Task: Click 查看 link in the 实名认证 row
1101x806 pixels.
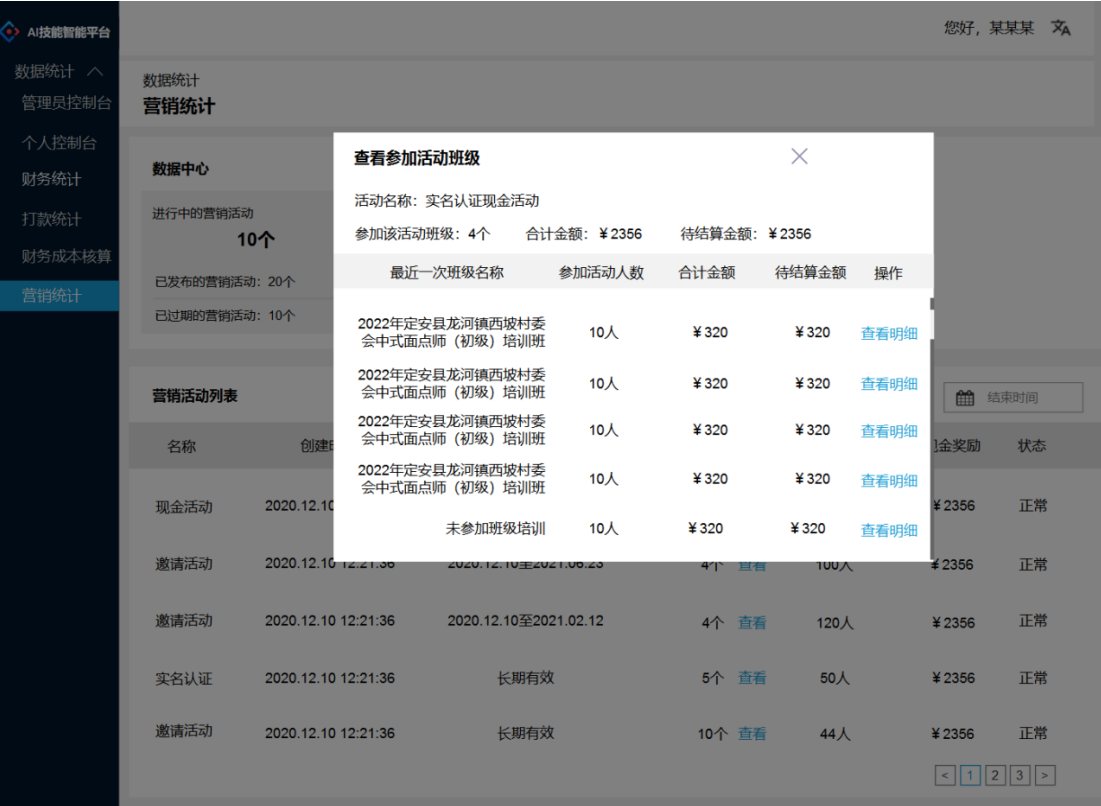Action: point(751,677)
